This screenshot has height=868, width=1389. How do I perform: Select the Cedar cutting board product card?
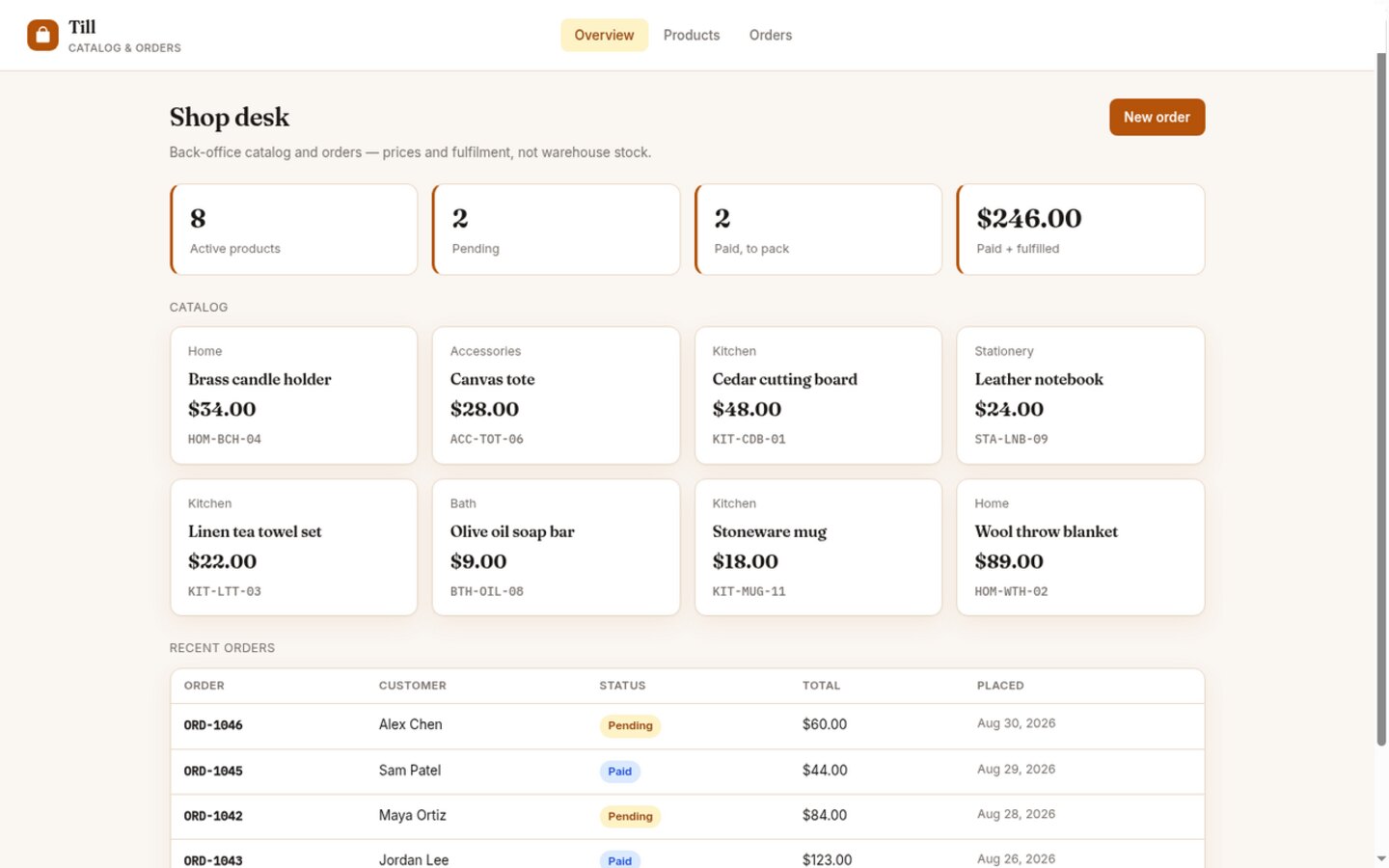tap(818, 395)
